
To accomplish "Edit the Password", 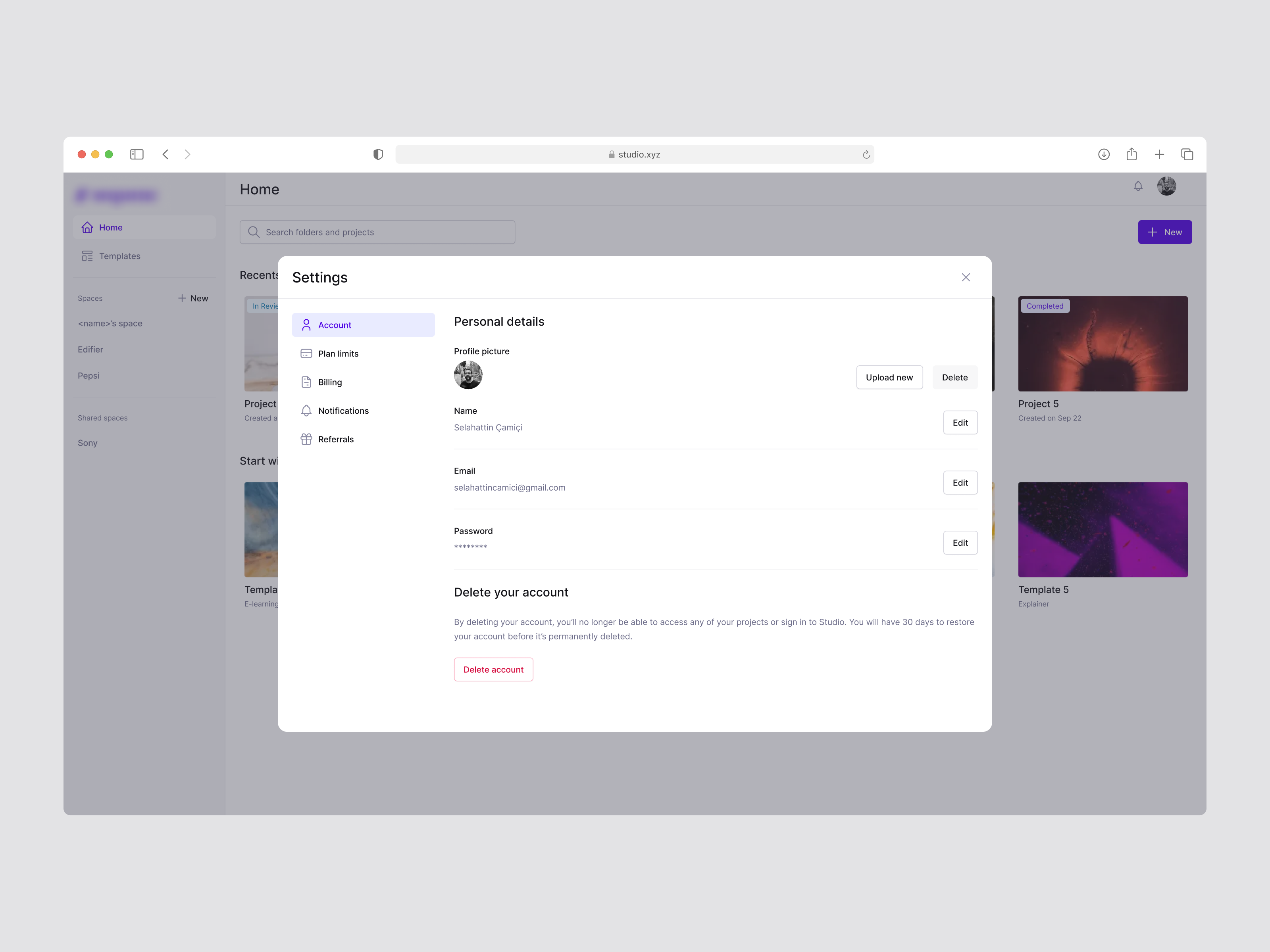I will click(x=960, y=542).
